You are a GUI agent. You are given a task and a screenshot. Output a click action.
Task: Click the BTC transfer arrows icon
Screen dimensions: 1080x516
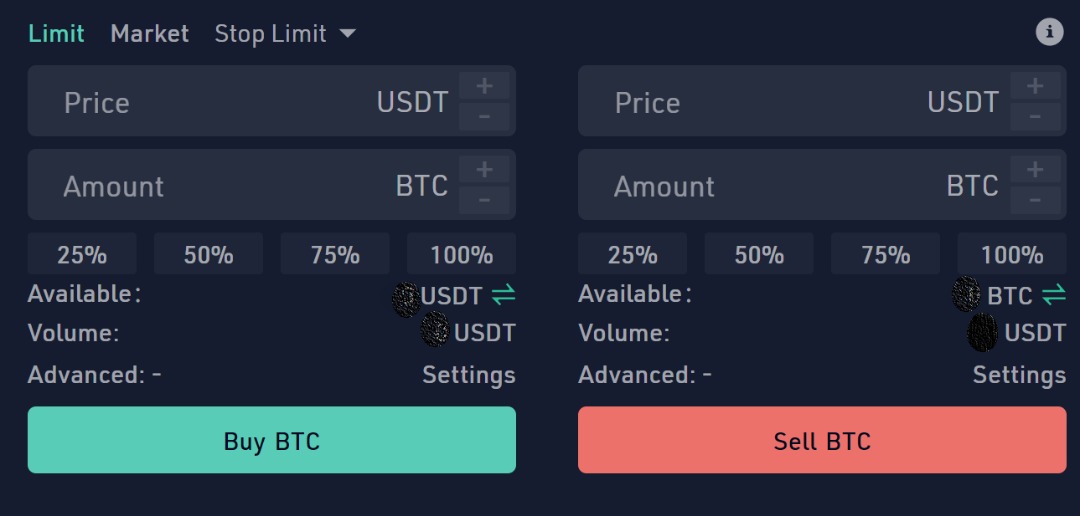point(1054,295)
